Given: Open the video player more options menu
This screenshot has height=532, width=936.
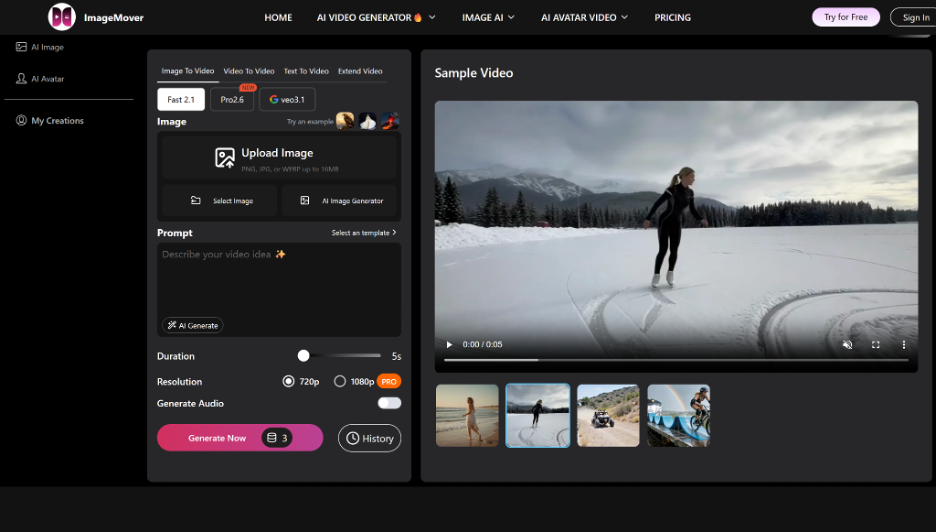Looking at the screenshot, I should tap(904, 345).
